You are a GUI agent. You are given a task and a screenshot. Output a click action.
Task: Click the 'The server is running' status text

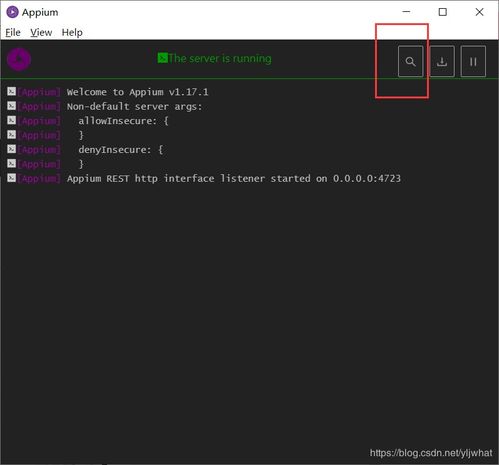tap(220, 58)
